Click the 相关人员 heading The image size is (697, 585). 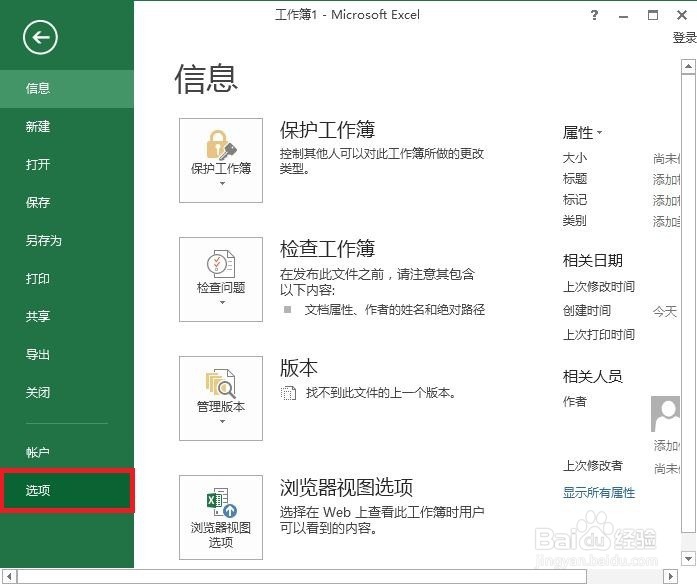click(593, 377)
